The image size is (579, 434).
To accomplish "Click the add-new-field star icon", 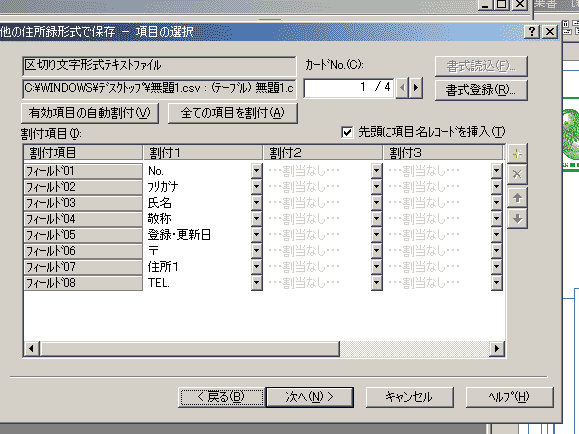I will [x=517, y=153].
